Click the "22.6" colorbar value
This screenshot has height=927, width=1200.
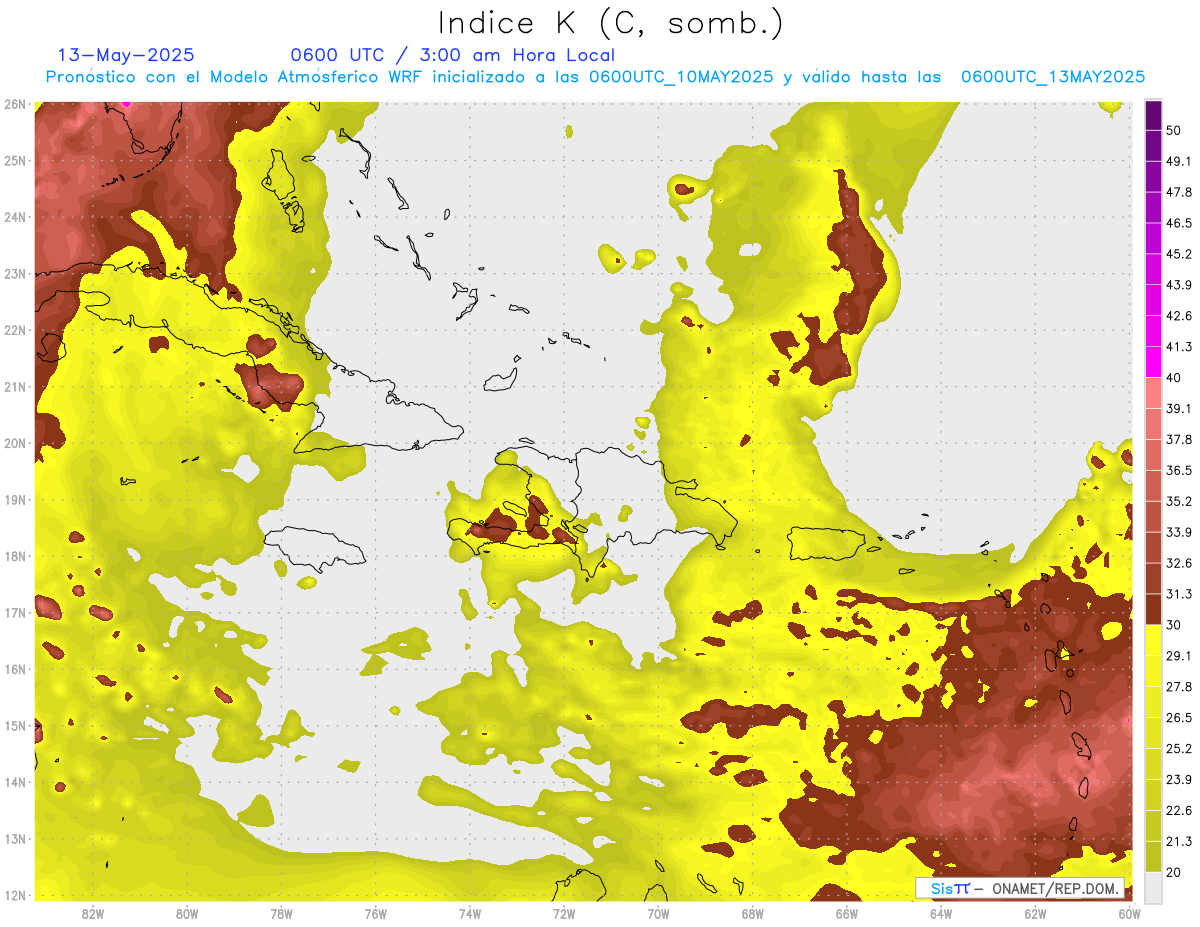(x=1179, y=811)
